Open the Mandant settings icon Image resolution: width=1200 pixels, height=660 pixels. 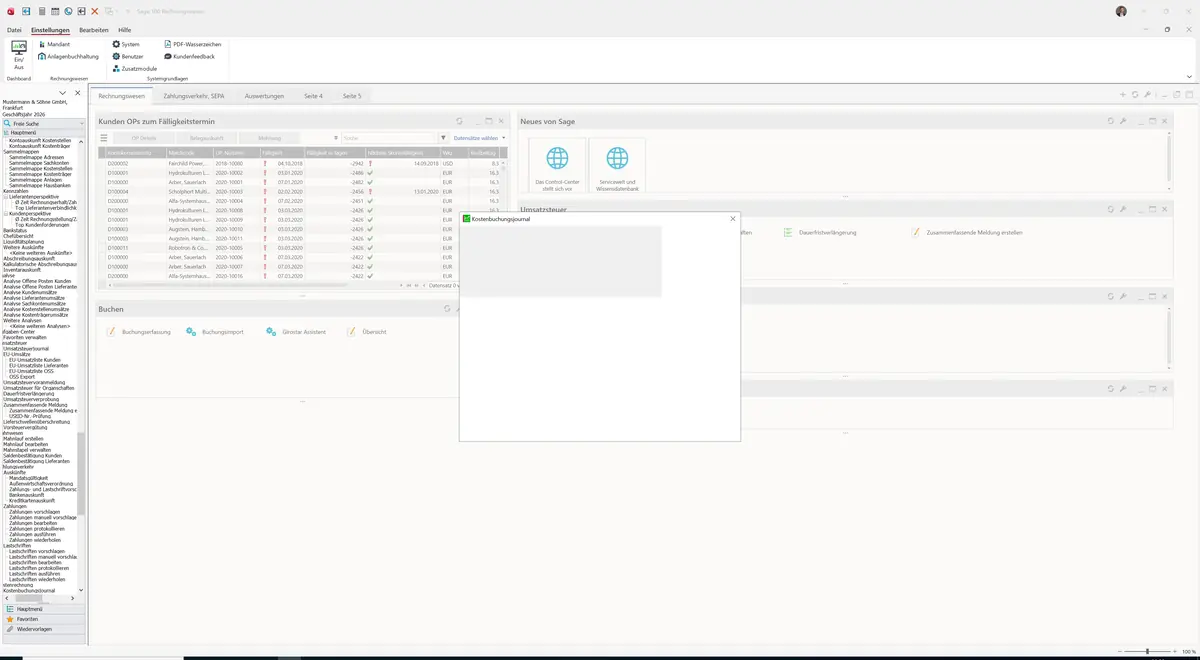pyautogui.click(x=43, y=44)
